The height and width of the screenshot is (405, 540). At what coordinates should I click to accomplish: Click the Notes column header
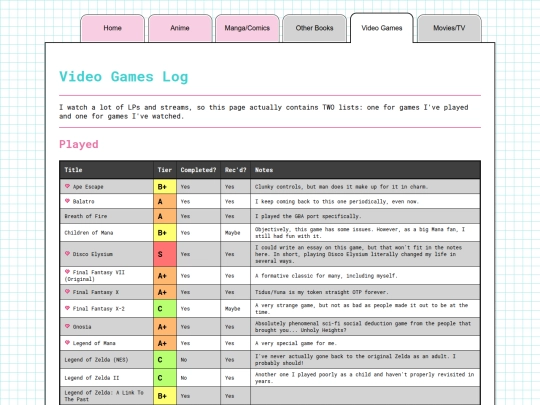pyautogui.click(x=365, y=170)
